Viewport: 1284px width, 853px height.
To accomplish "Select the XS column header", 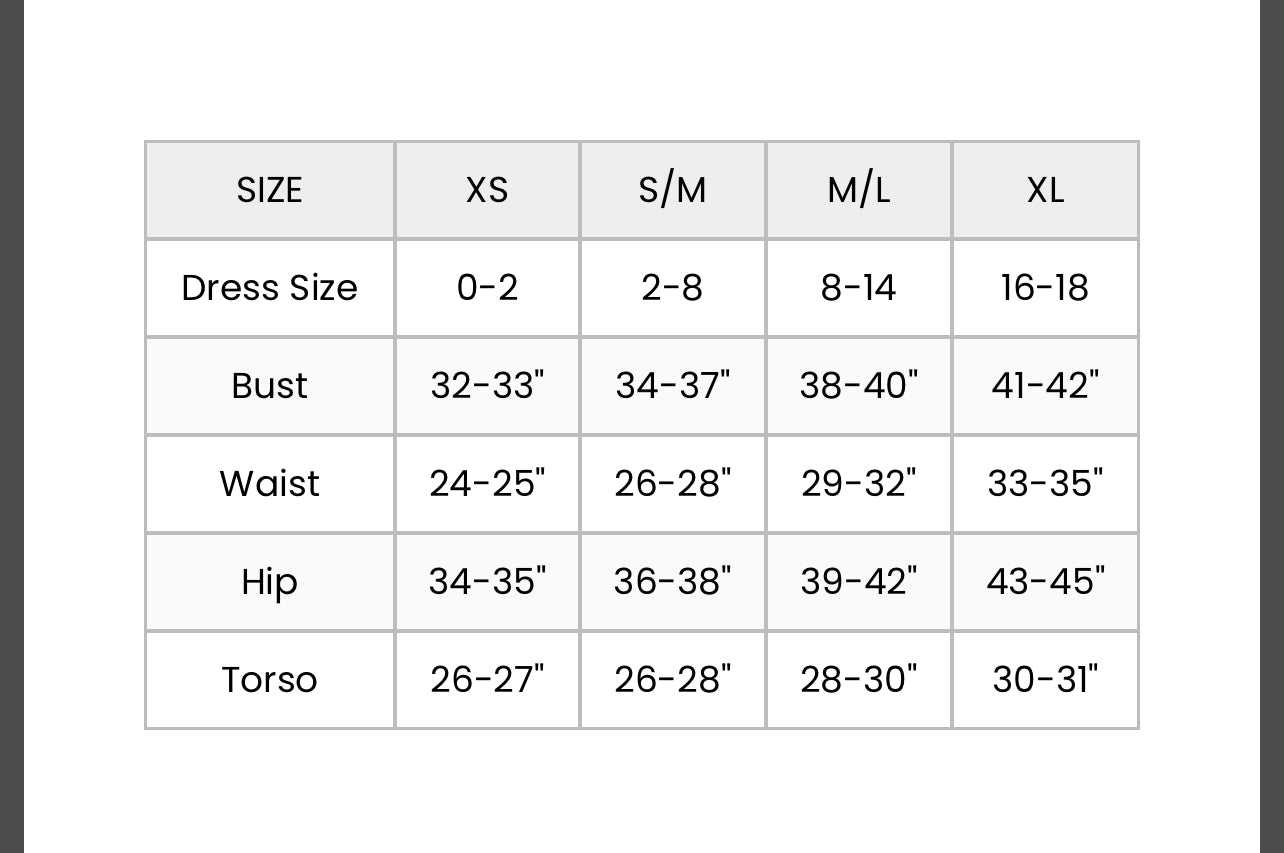I will [487, 190].
